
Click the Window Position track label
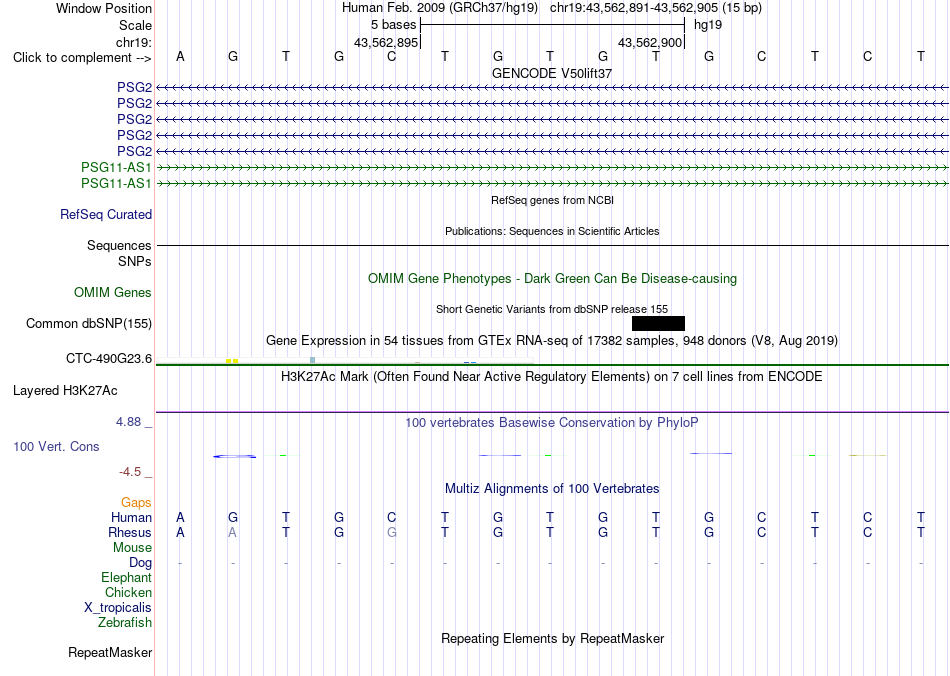[x=104, y=8]
